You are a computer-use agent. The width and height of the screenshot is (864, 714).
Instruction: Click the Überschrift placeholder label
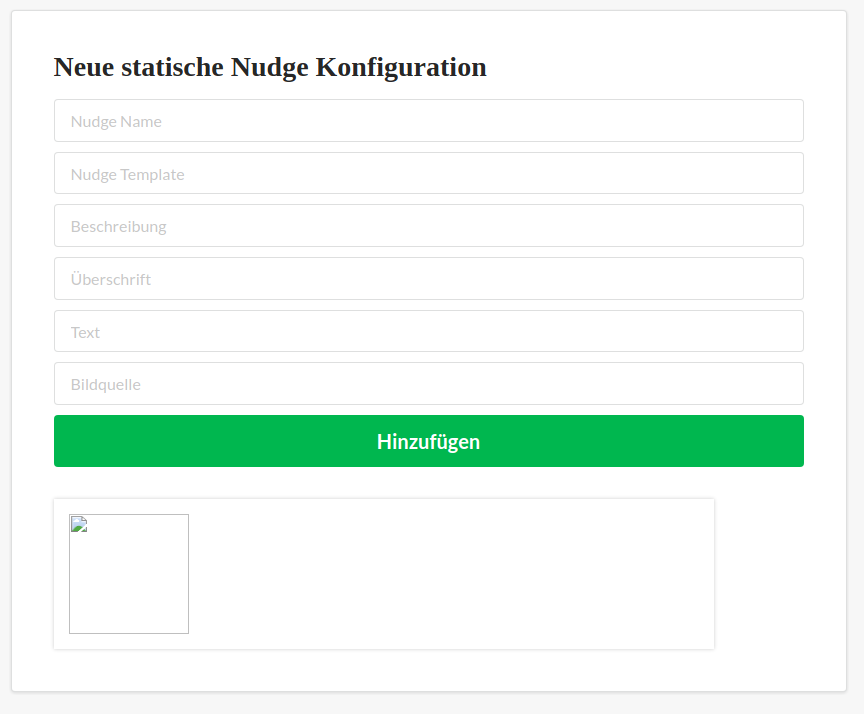pyautogui.click(x=110, y=278)
